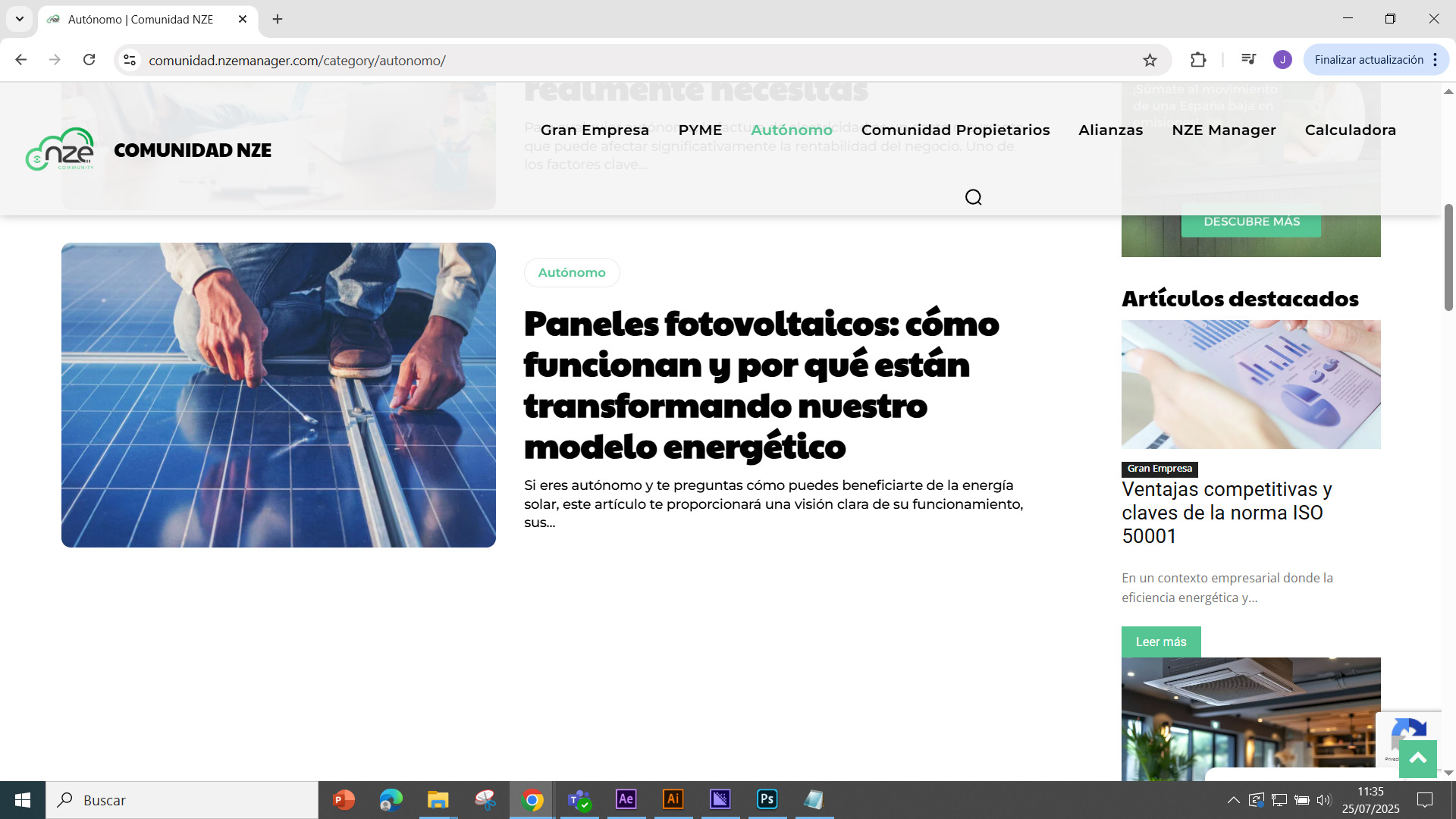The image size is (1456, 819).
Task: Close the Autónomo | Comunidad NZE tab
Action: (x=243, y=19)
